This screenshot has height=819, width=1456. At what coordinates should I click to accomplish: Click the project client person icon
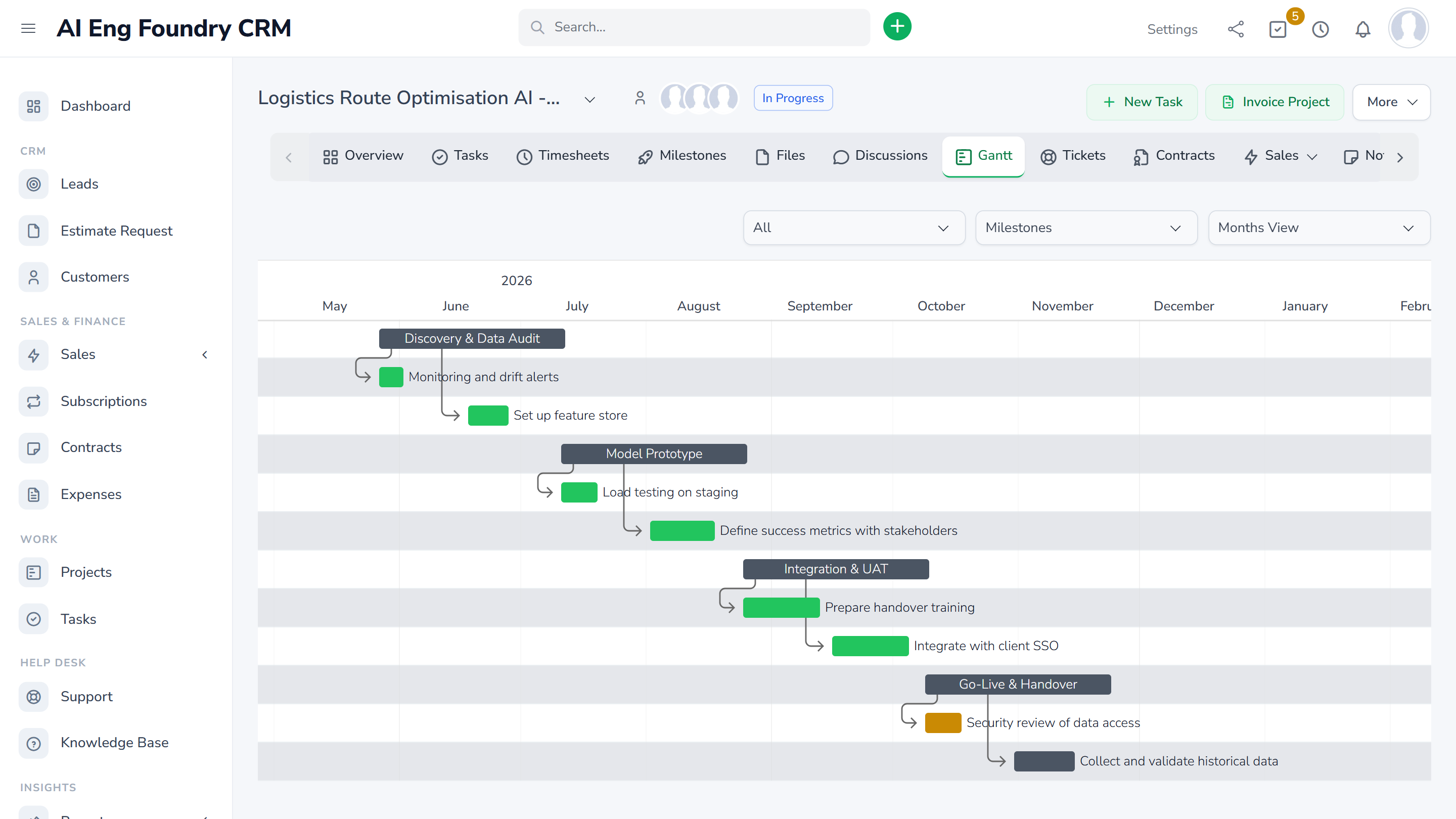(640, 99)
